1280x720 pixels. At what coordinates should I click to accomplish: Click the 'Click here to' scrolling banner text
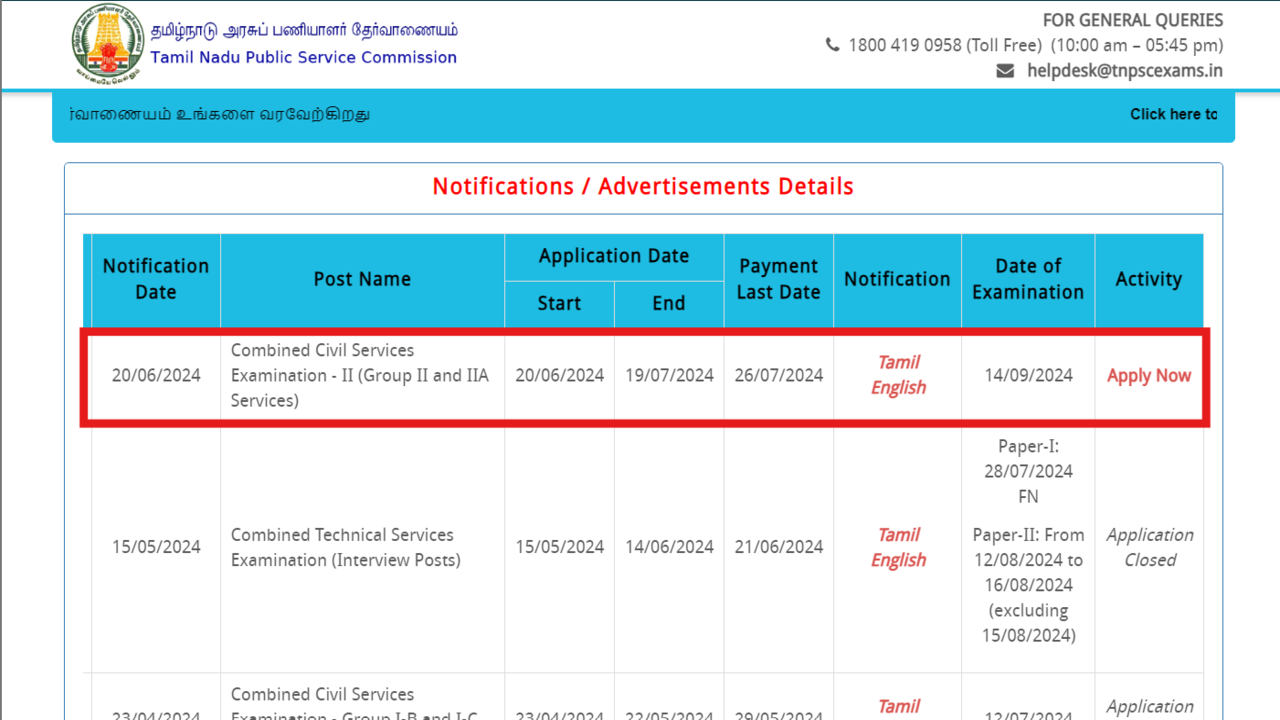(1173, 114)
